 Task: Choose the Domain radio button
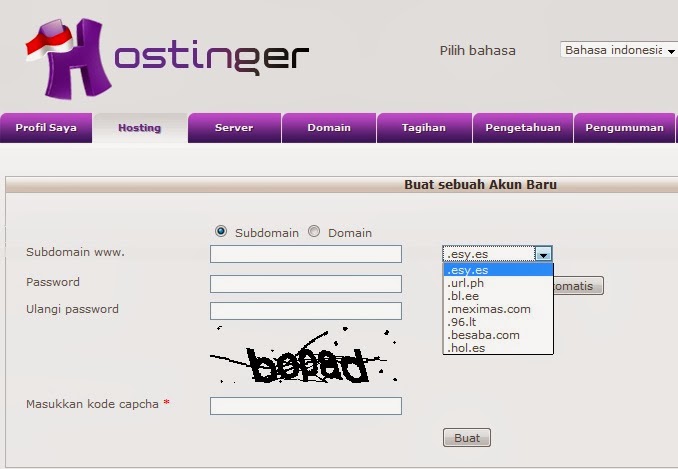314,231
